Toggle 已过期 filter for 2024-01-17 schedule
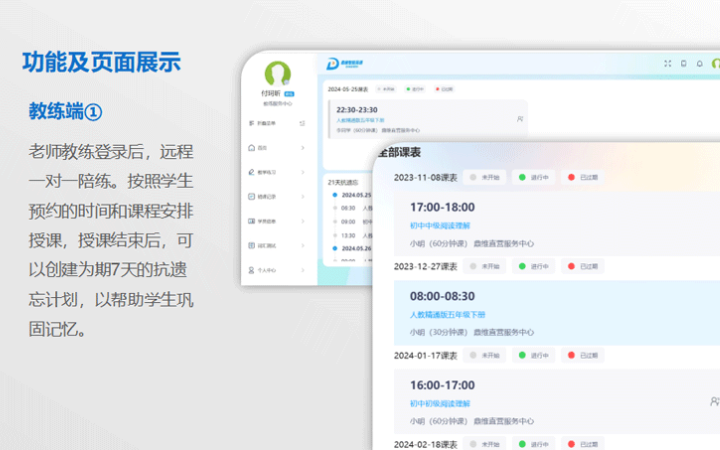 pos(584,355)
